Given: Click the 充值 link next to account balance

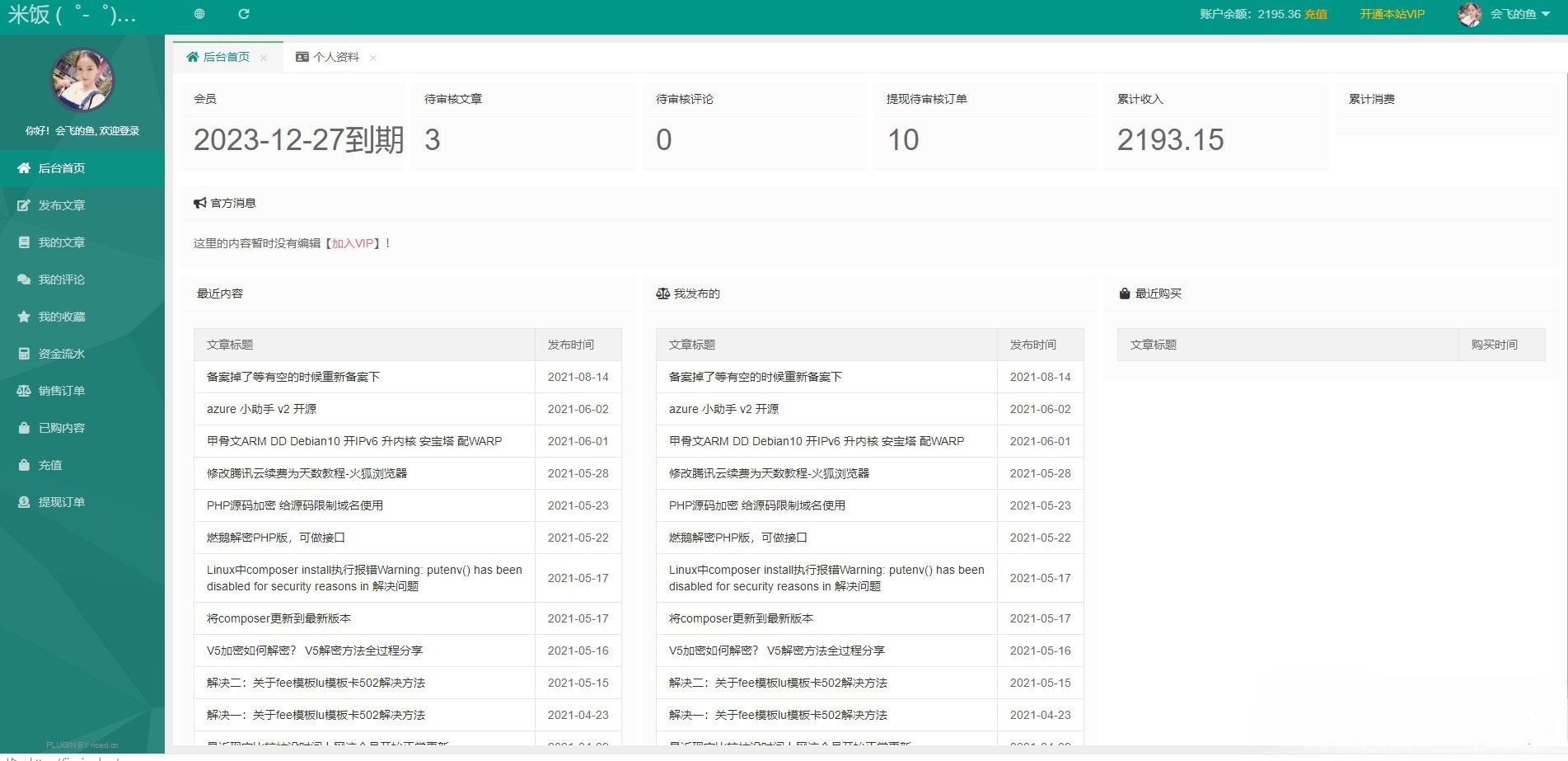Looking at the screenshot, I should tap(1317, 14).
